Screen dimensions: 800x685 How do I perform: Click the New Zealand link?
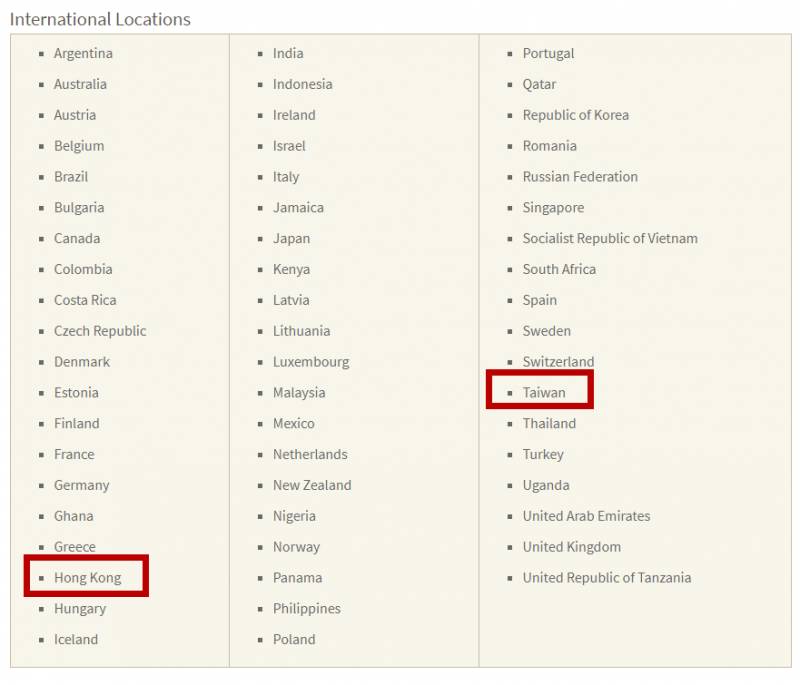(312, 486)
